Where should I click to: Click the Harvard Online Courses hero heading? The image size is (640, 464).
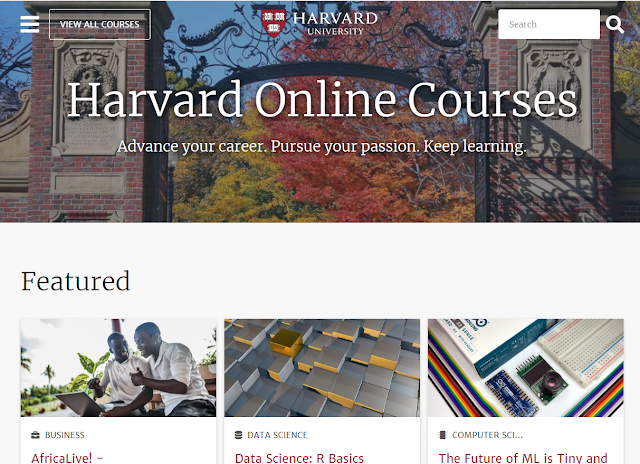pyautogui.click(x=322, y=100)
